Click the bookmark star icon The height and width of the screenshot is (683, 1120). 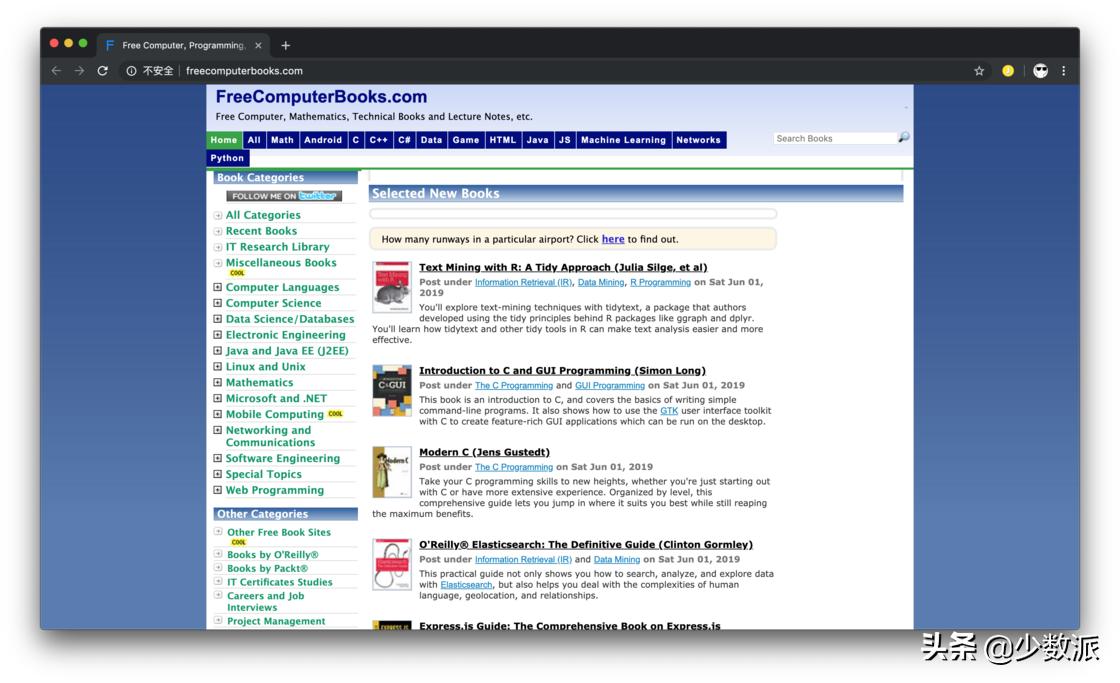(x=979, y=71)
